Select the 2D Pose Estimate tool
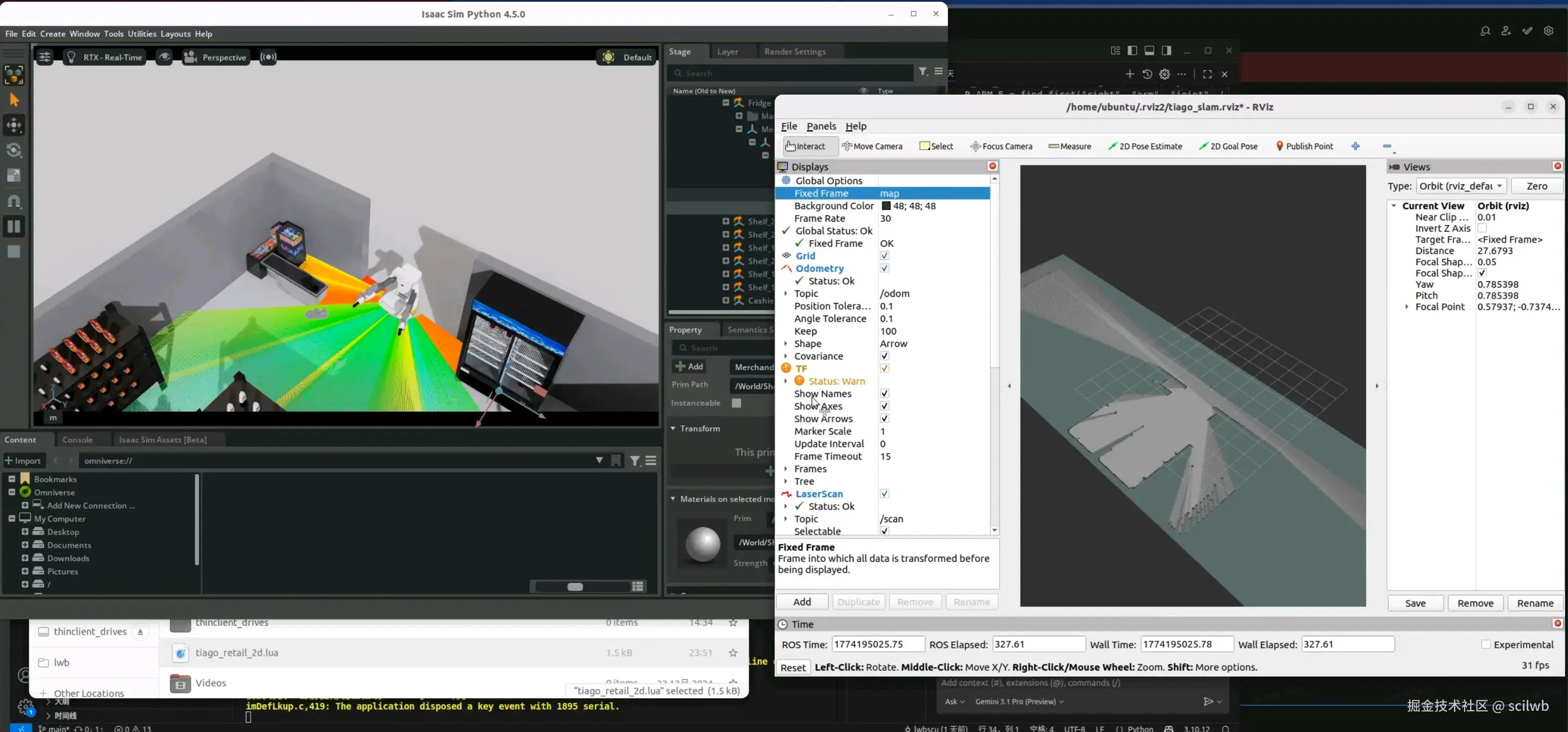Viewport: 1568px width, 732px height. pyautogui.click(x=1145, y=146)
